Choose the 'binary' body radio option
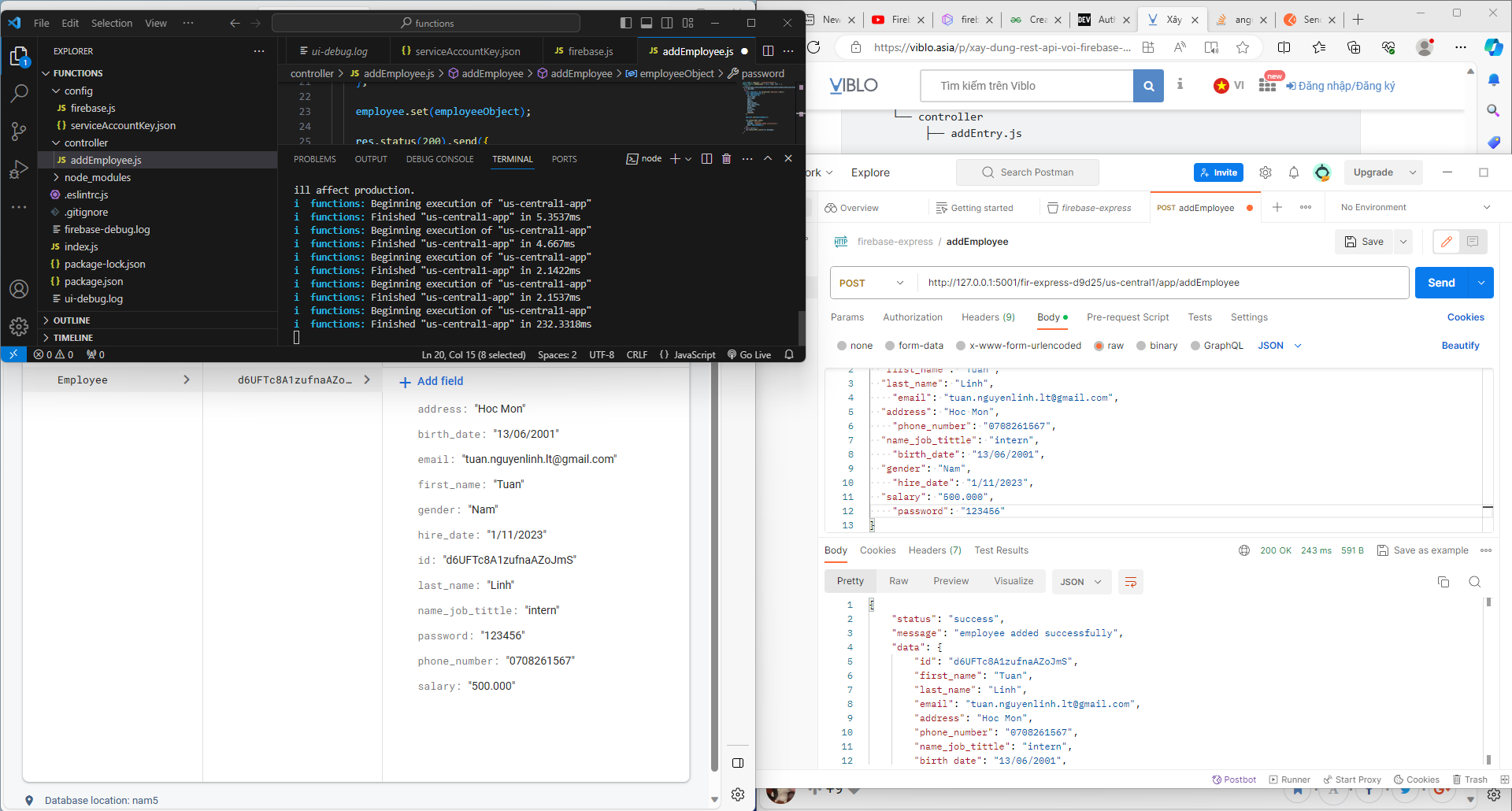The image size is (1512, 811). [1141, 346]
